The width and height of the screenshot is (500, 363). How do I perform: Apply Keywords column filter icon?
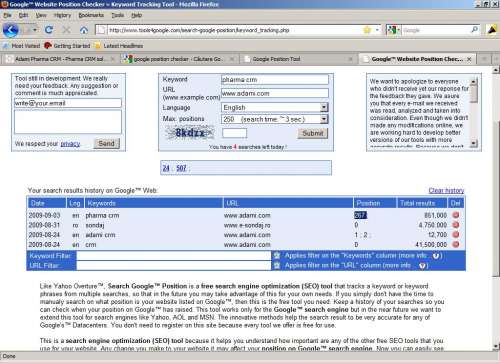277,256
